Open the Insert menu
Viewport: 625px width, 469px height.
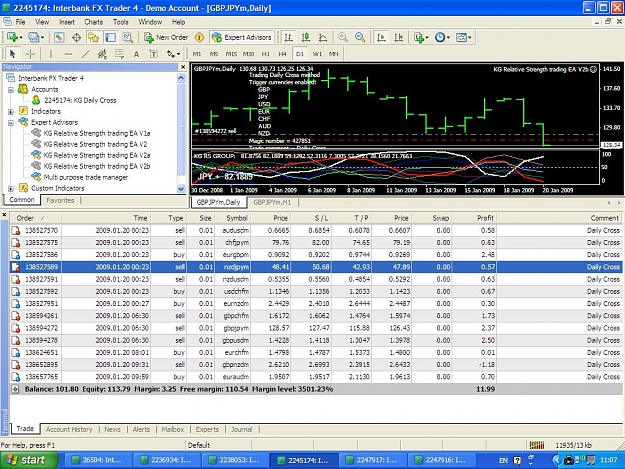coord(67,22)
